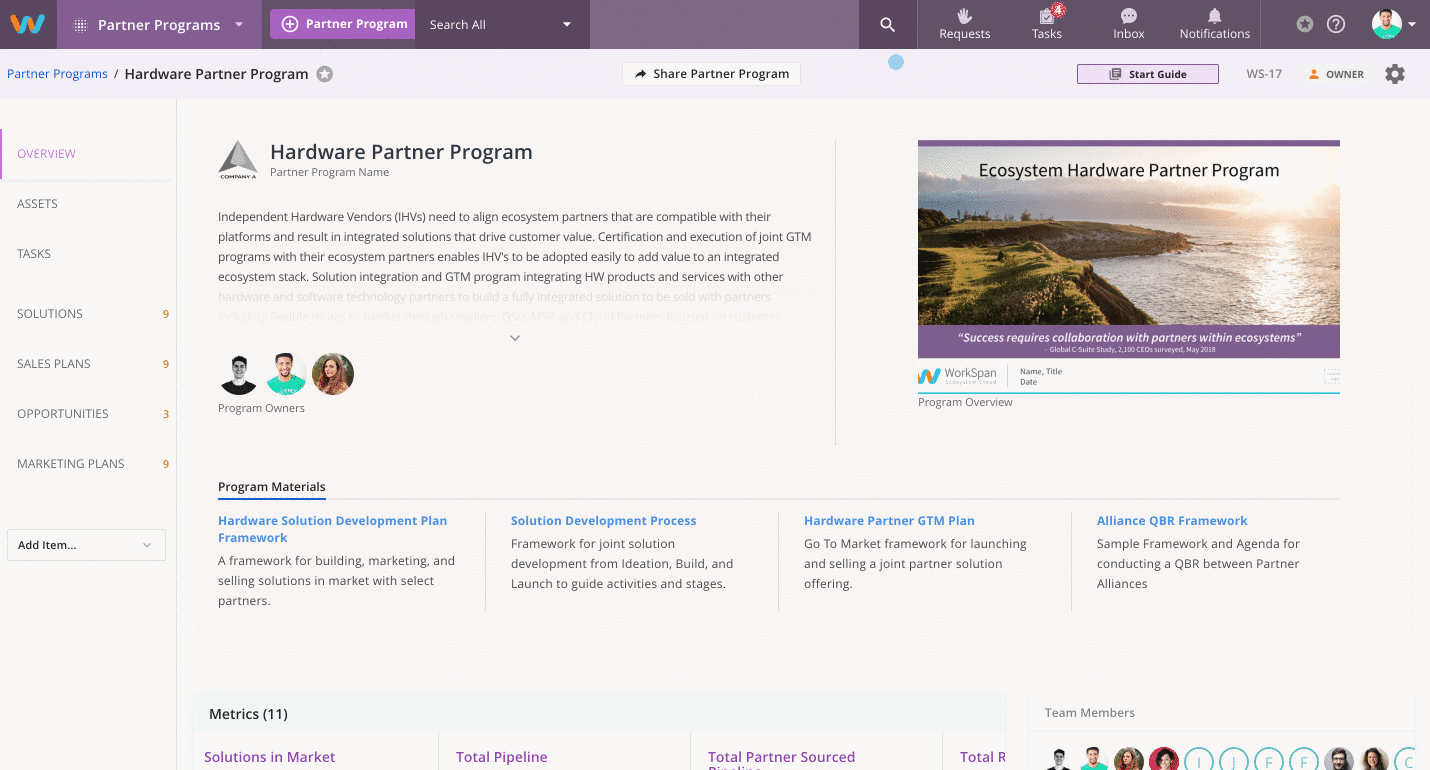Open the settings gear icon
This screenshot has width=1430, height=770.
[x=1395, y=74]
